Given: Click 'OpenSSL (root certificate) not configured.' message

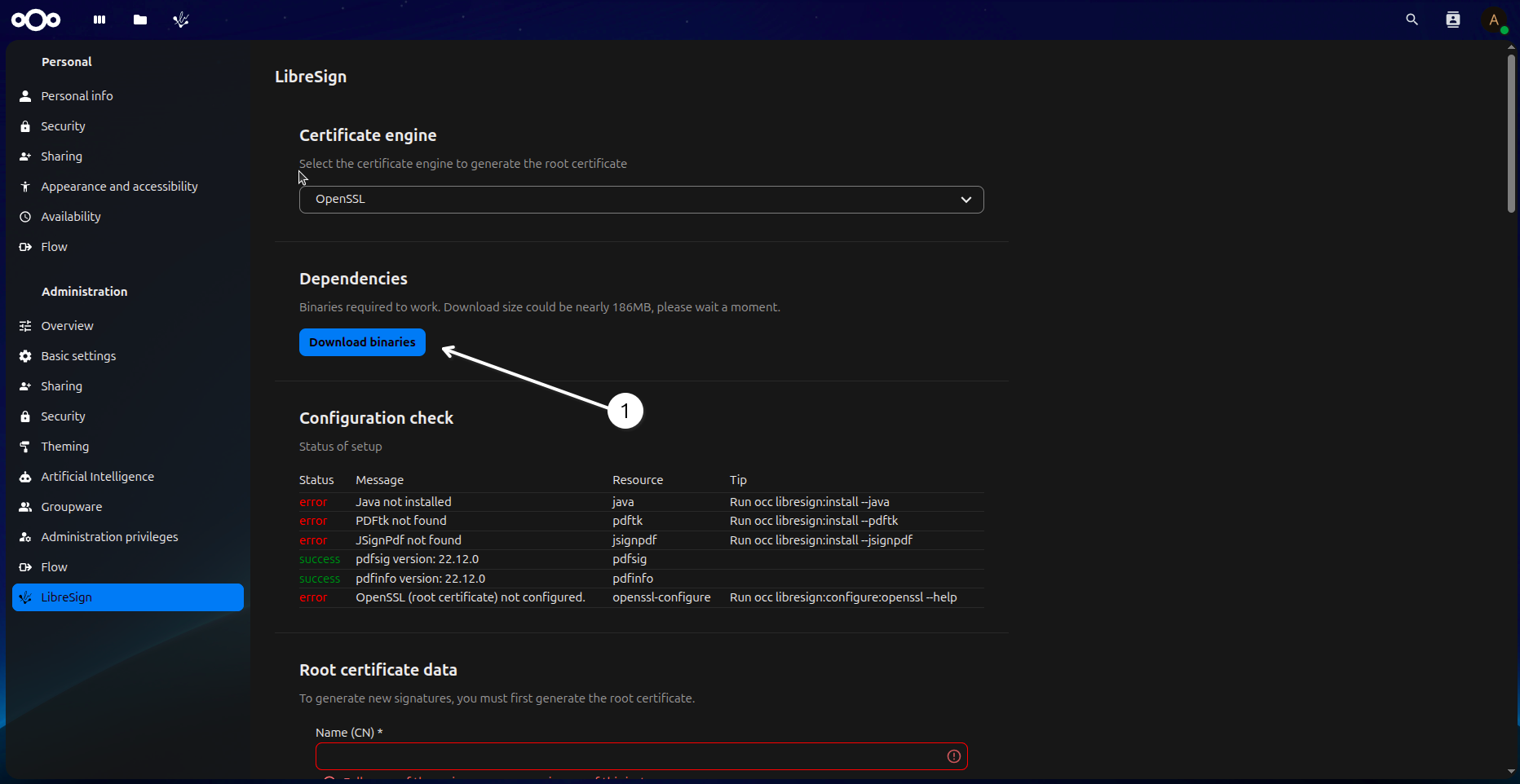Looking at the screenshot, I should tap(471, 597).
